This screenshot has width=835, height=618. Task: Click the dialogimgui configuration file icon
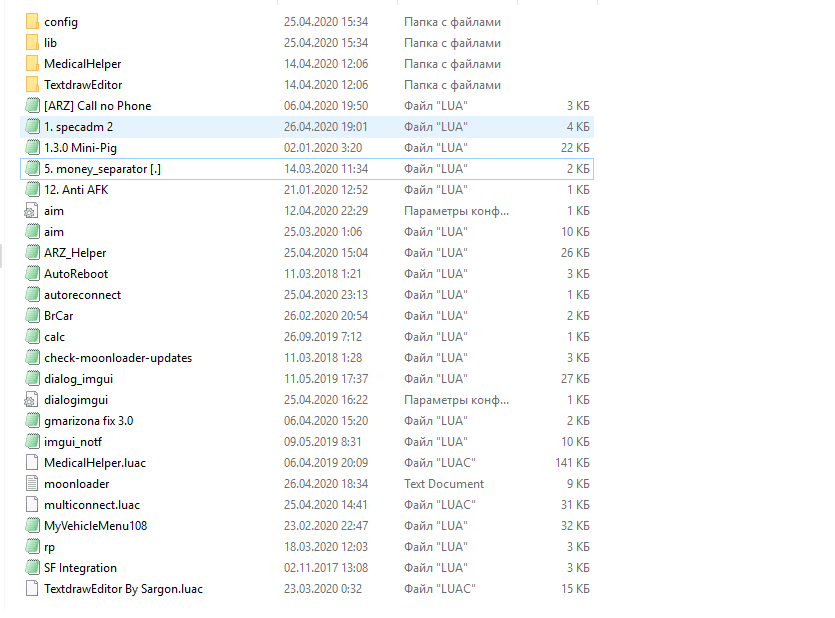31,400
